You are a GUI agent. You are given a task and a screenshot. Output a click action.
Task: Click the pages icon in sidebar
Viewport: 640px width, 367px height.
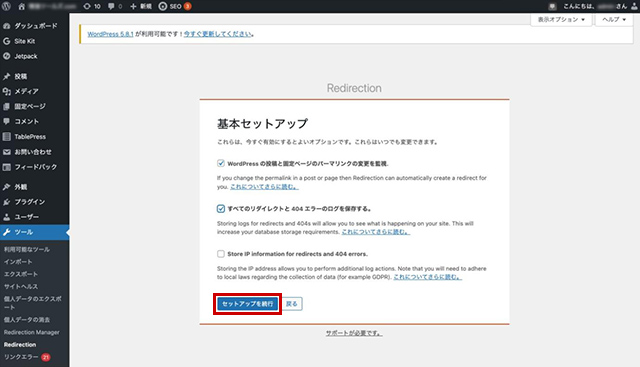(7, 107)
